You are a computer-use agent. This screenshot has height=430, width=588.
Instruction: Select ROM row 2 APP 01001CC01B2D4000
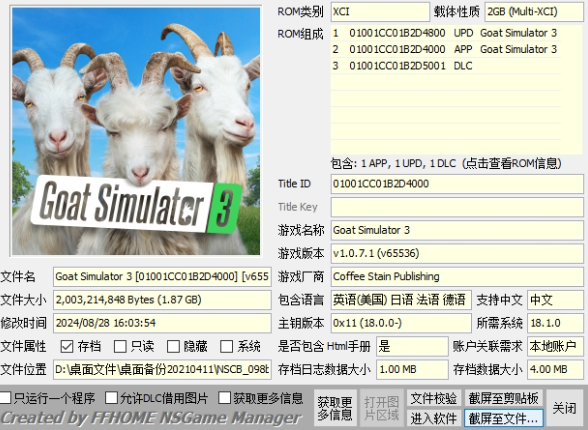[446, 49]
